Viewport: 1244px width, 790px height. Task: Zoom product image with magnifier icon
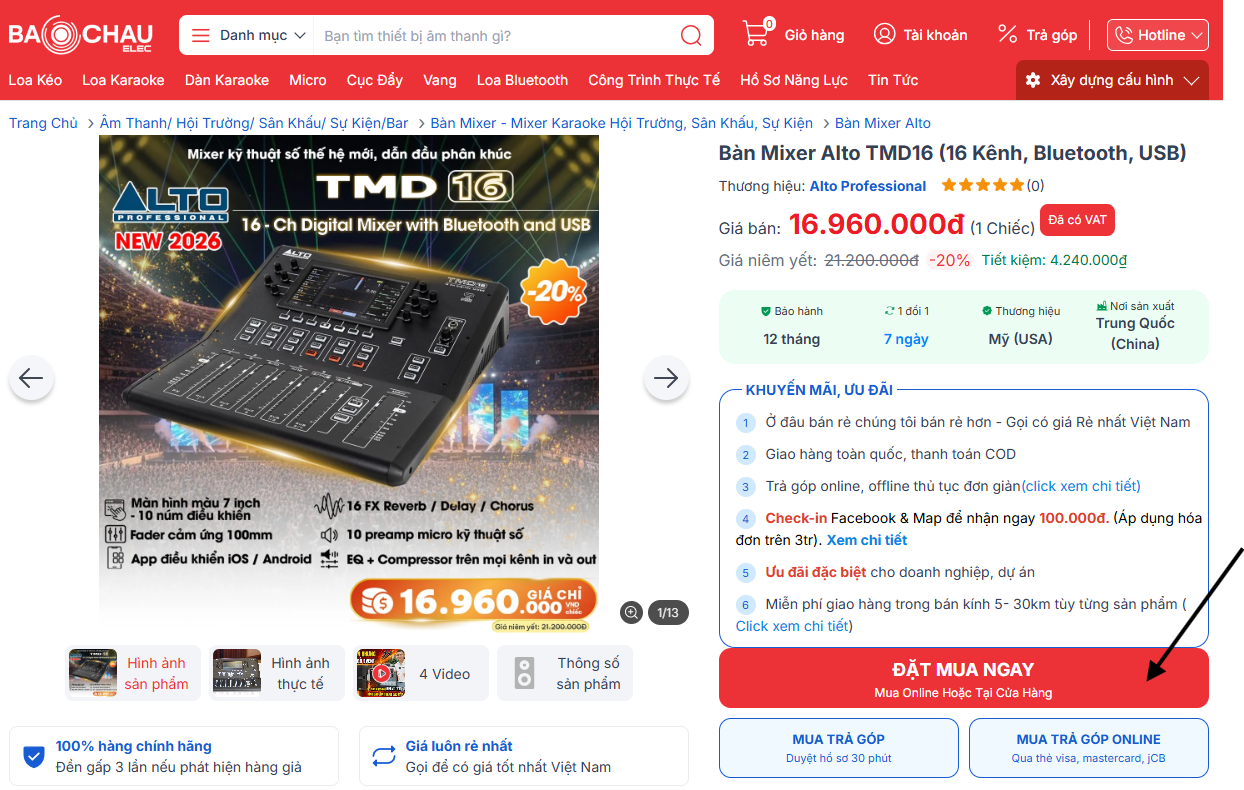631,612
